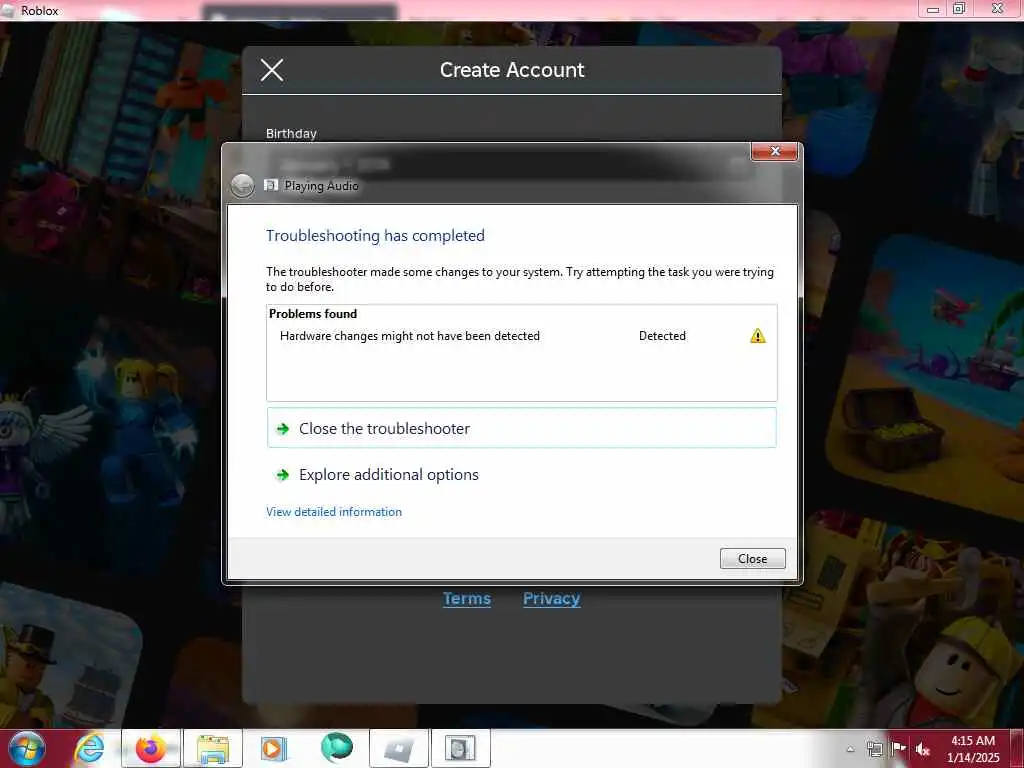Select the 'Hardware changes might not have been detected' row

(x=521, y=336)
